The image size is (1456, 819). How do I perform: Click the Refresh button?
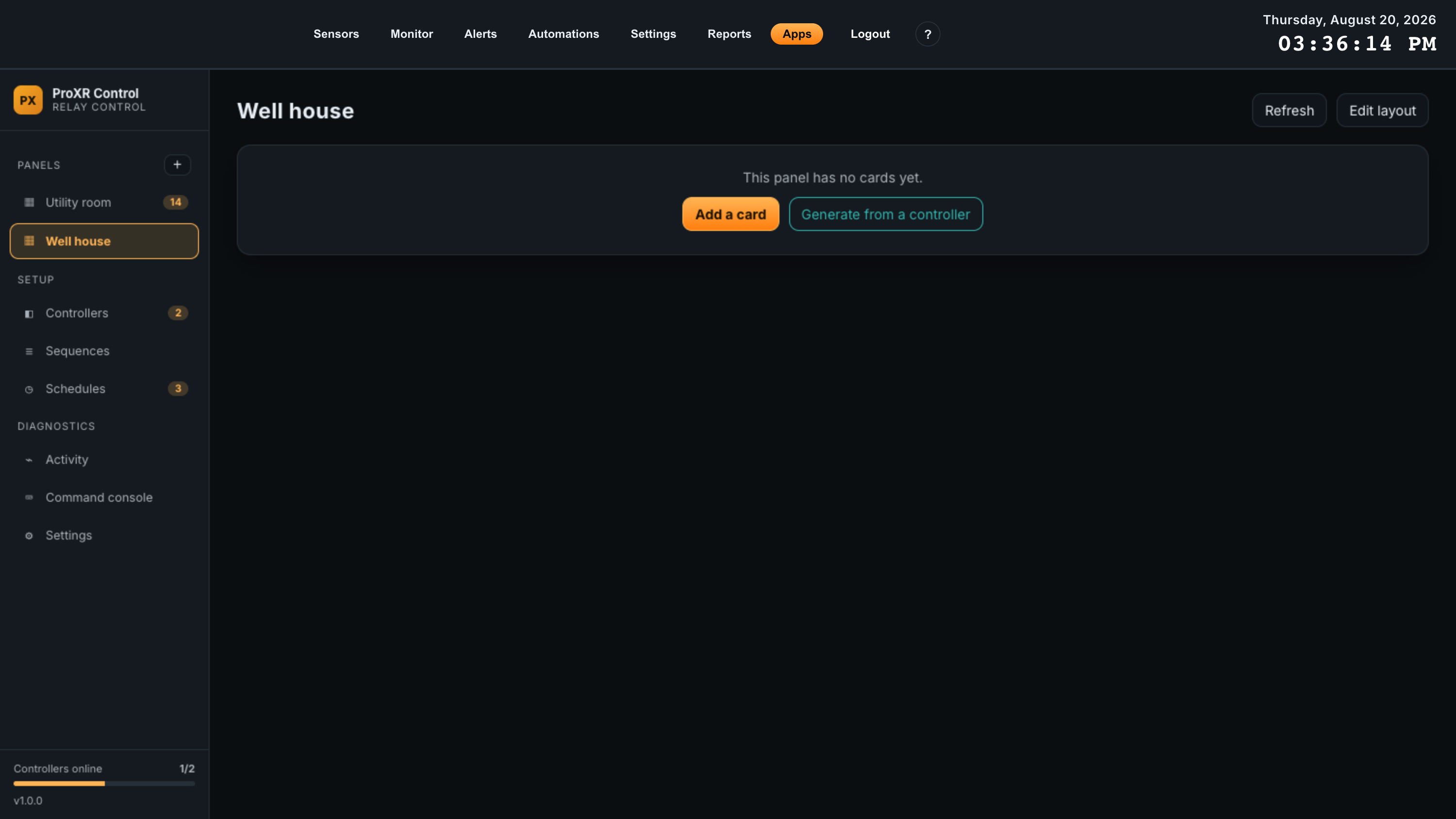pyautogui.click(x=1289, y=110)
